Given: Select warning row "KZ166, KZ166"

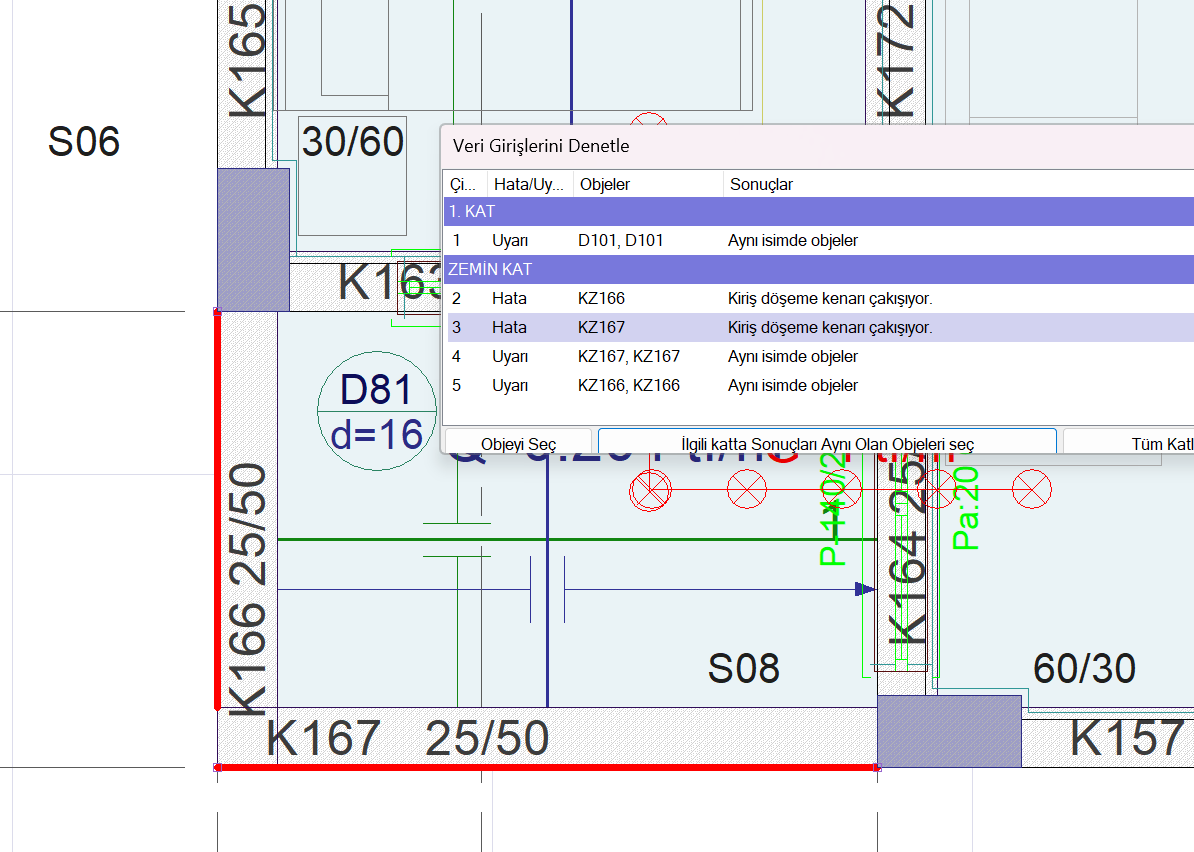Looking at the screenshot, I should pyautogui.click(x=819, y=385).
